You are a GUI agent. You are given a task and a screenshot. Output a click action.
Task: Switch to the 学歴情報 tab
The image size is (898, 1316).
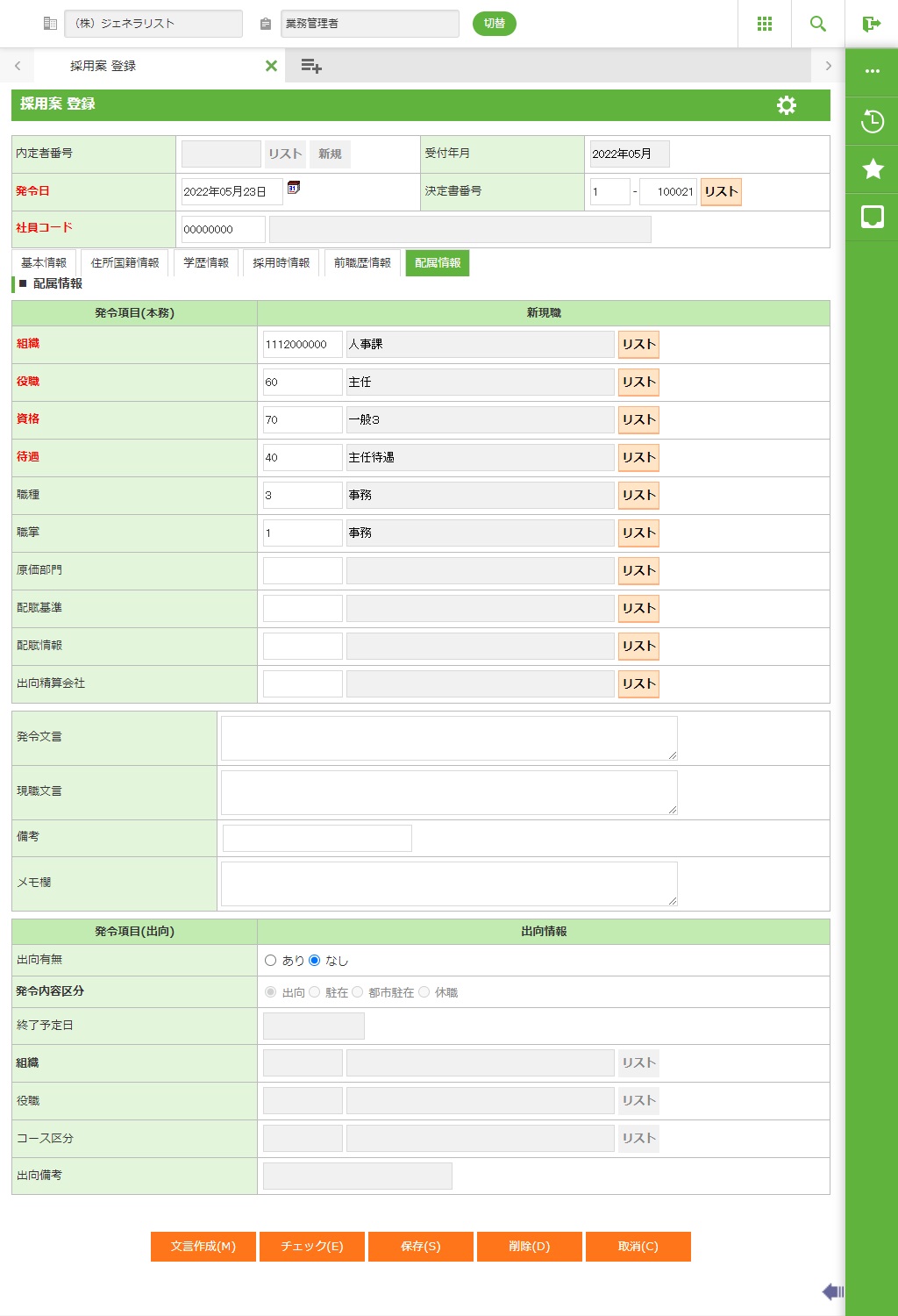coord(206,263)
